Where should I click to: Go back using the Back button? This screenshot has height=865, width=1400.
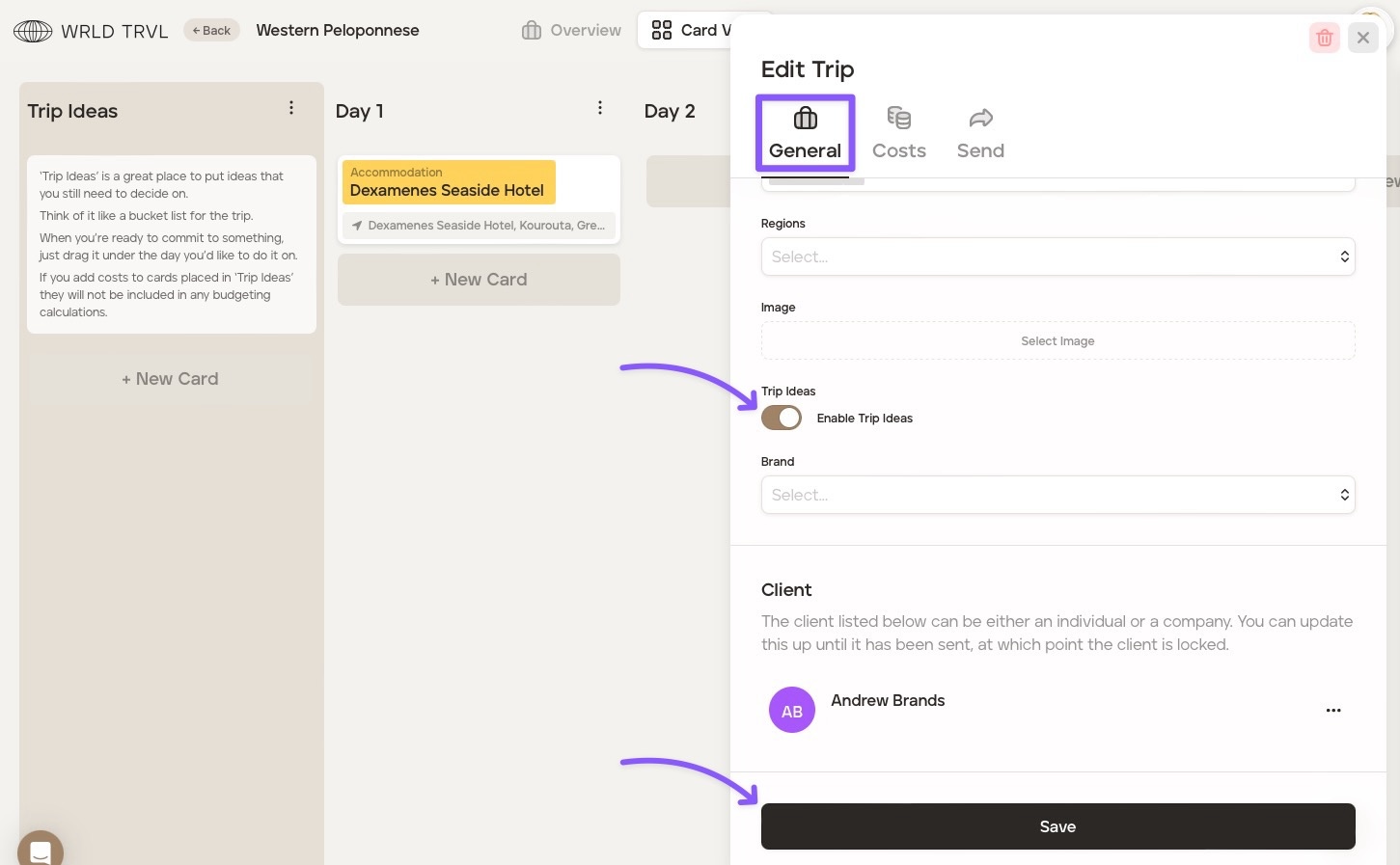tap(211, 30)
